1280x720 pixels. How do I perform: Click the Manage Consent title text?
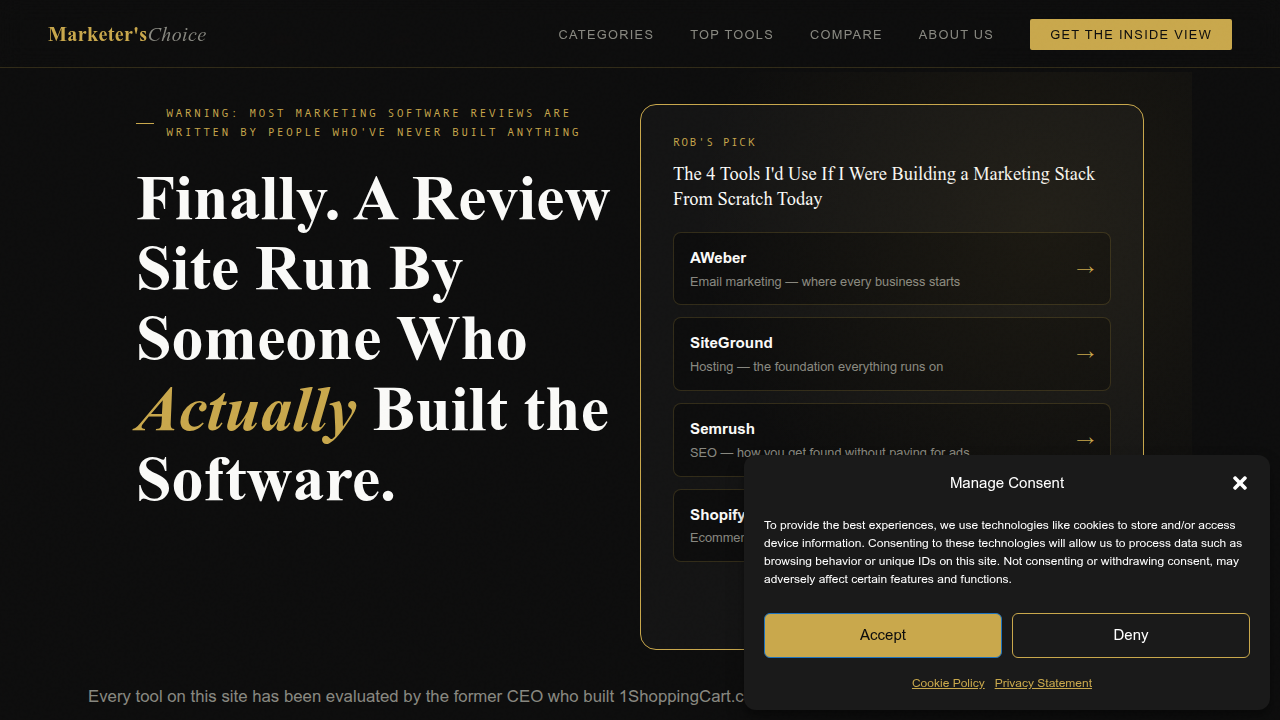1007,483
